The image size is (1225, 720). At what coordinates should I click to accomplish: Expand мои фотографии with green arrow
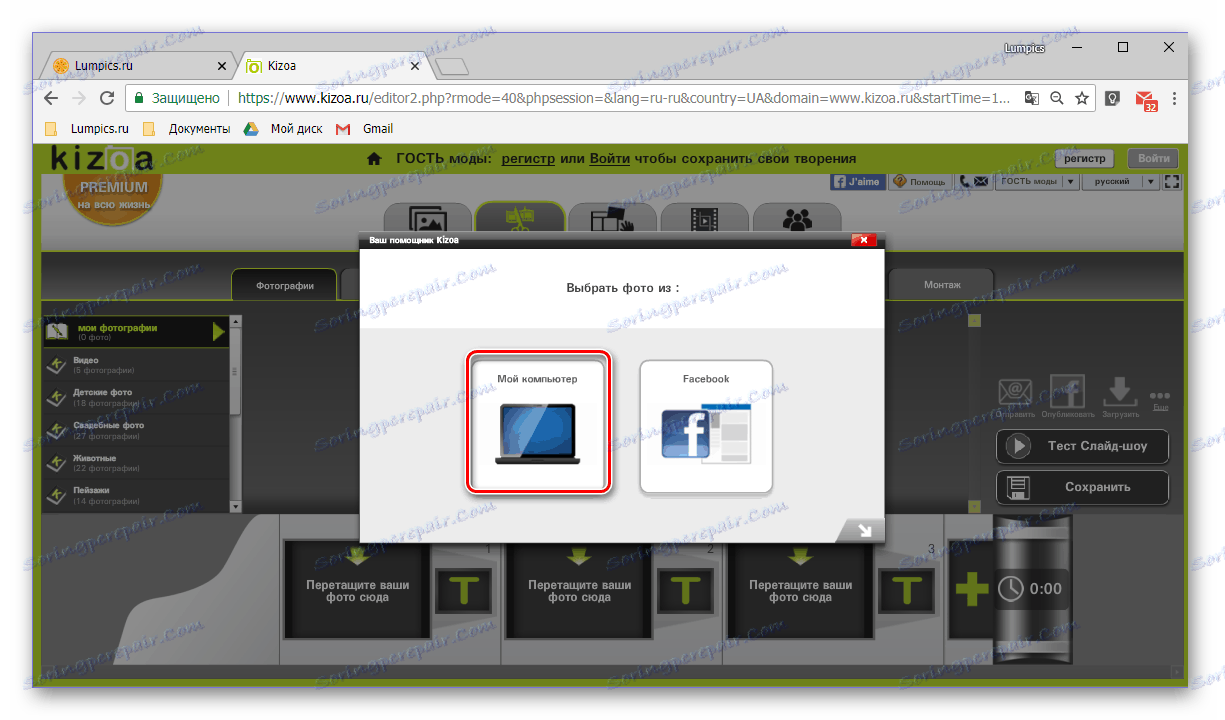219,332
